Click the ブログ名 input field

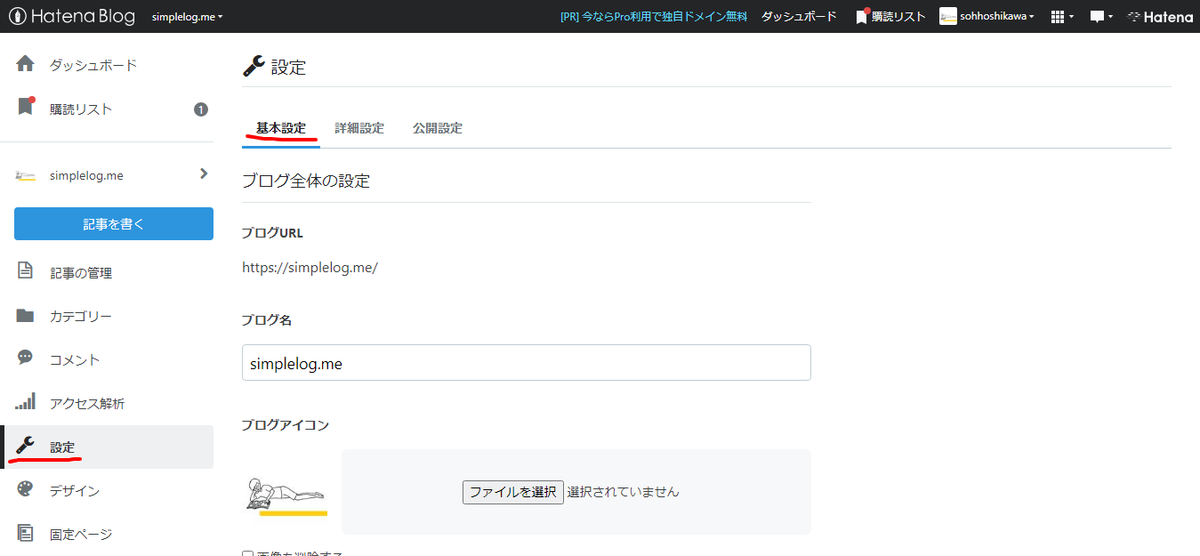click(x=526, y=363)
